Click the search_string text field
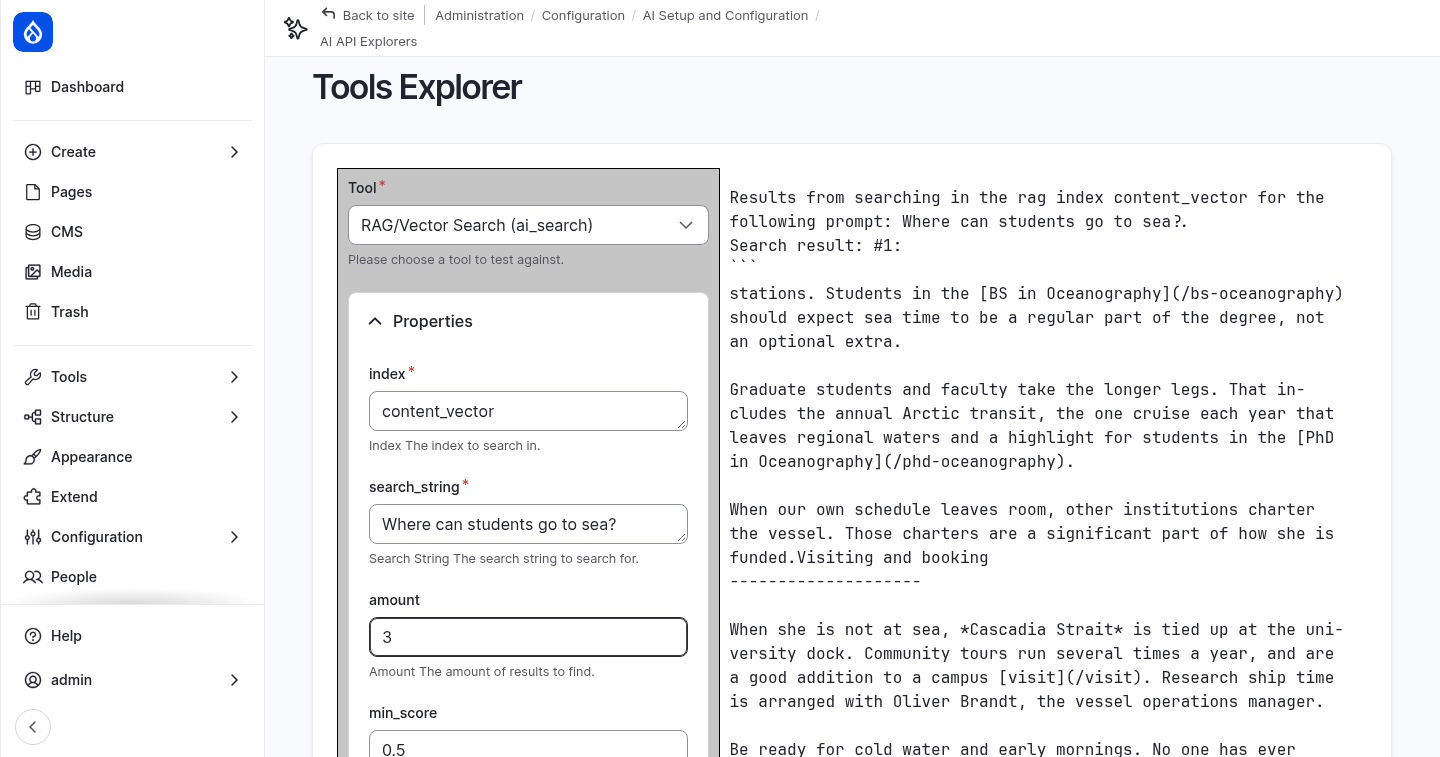The height and width of the screenshot is (757, 1440). click(x=528, y=524)
